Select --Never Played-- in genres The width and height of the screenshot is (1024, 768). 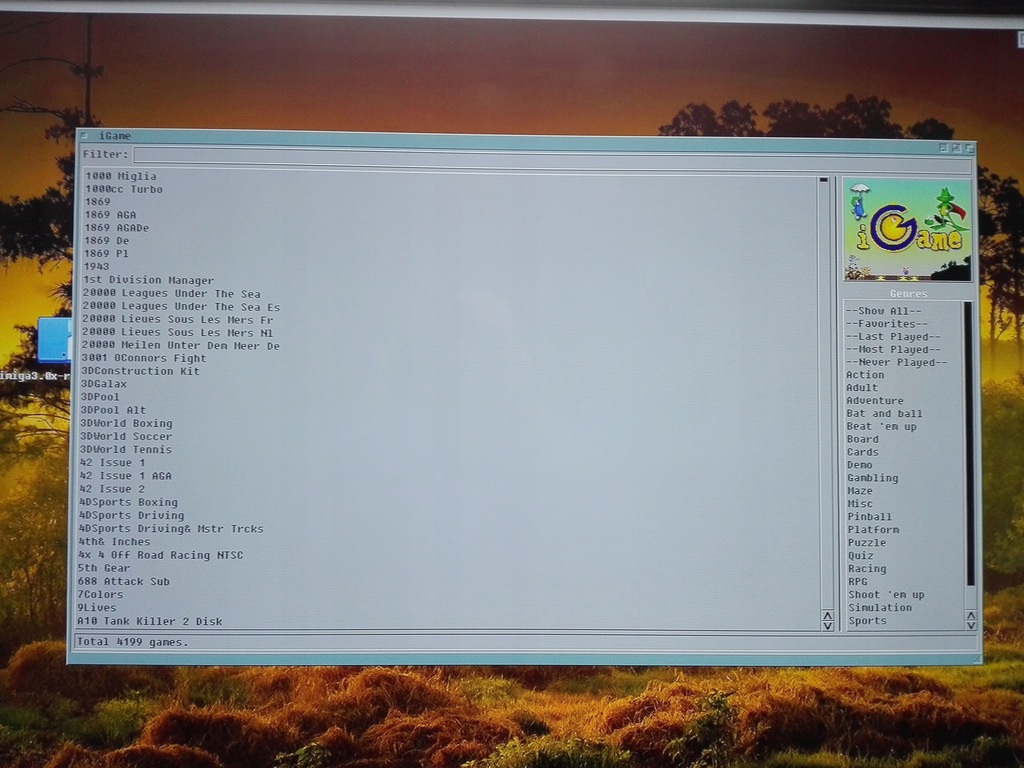896,362
